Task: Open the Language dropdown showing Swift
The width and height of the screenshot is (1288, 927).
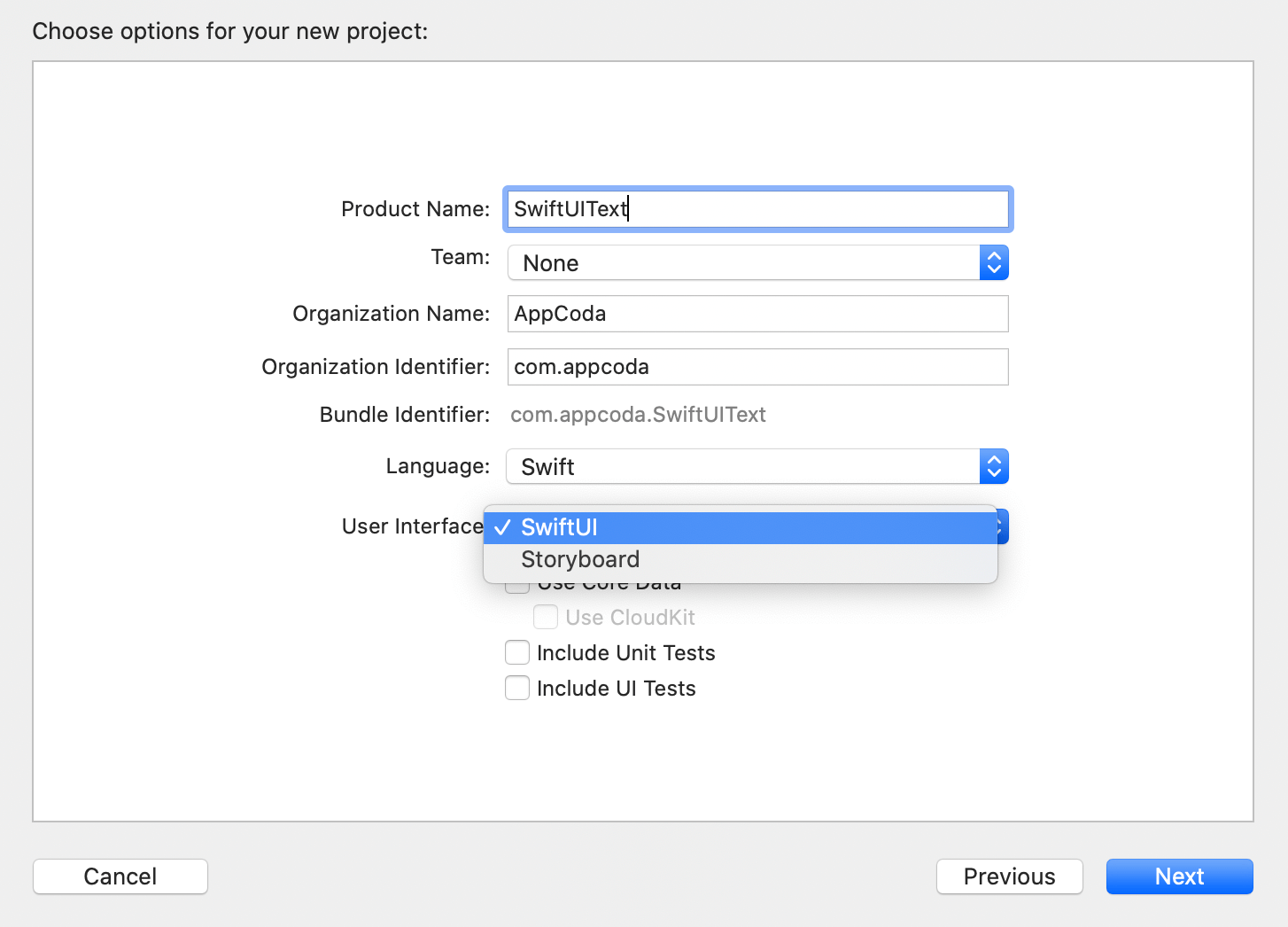Action: pos(744,467)
